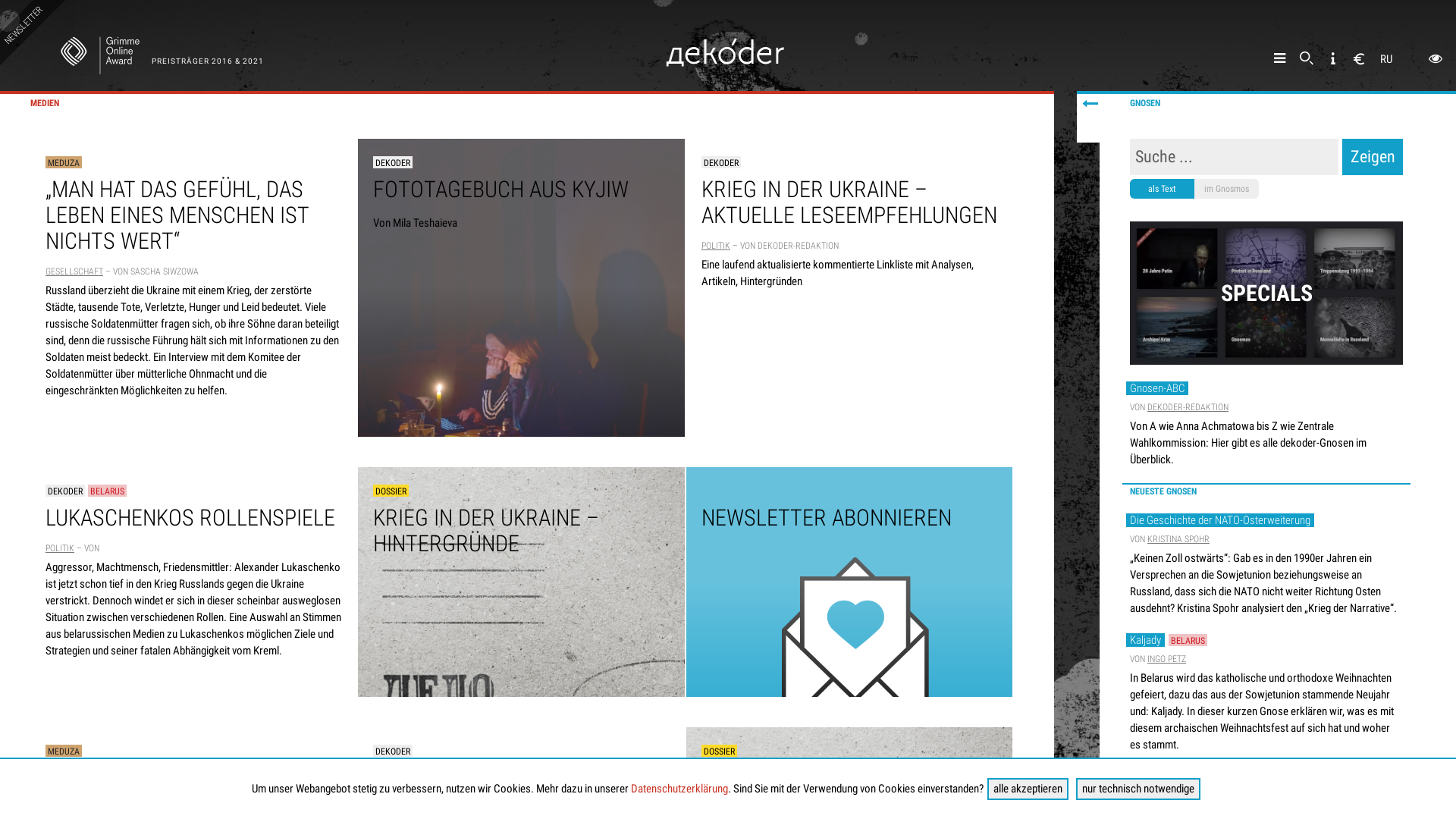Select the 'im Gnosmos' toggle option

tap(1226, 189)
